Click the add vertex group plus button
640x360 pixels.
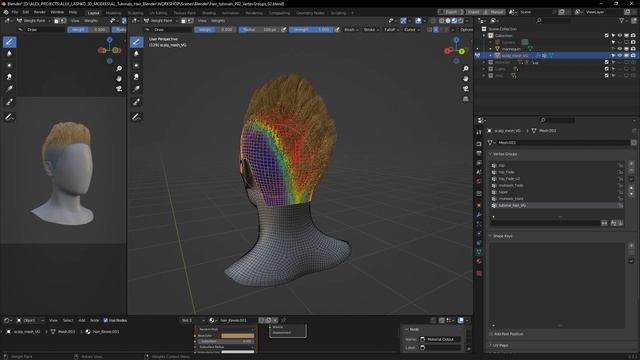(631, 164)
